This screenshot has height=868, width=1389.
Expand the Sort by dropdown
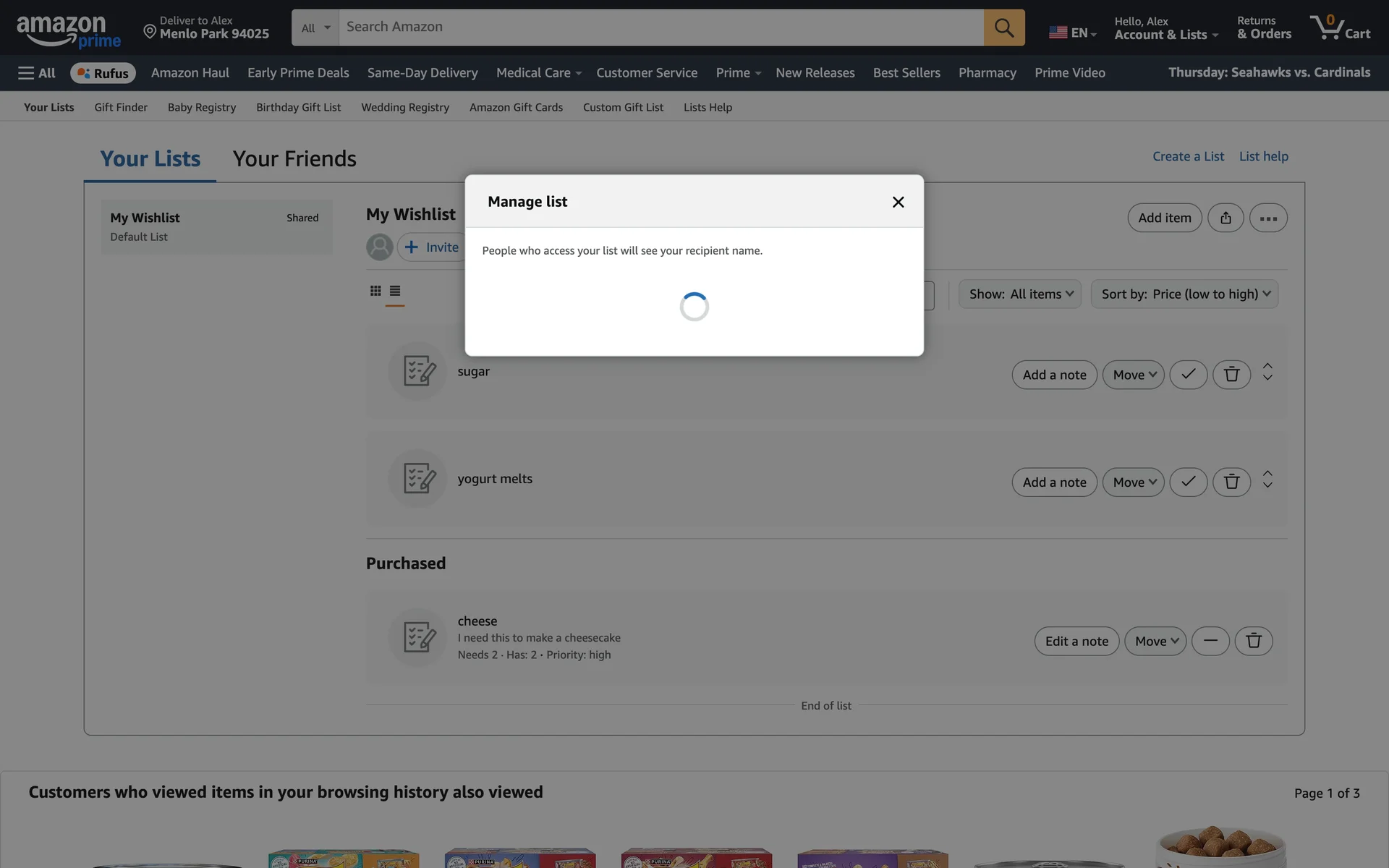1184,294
